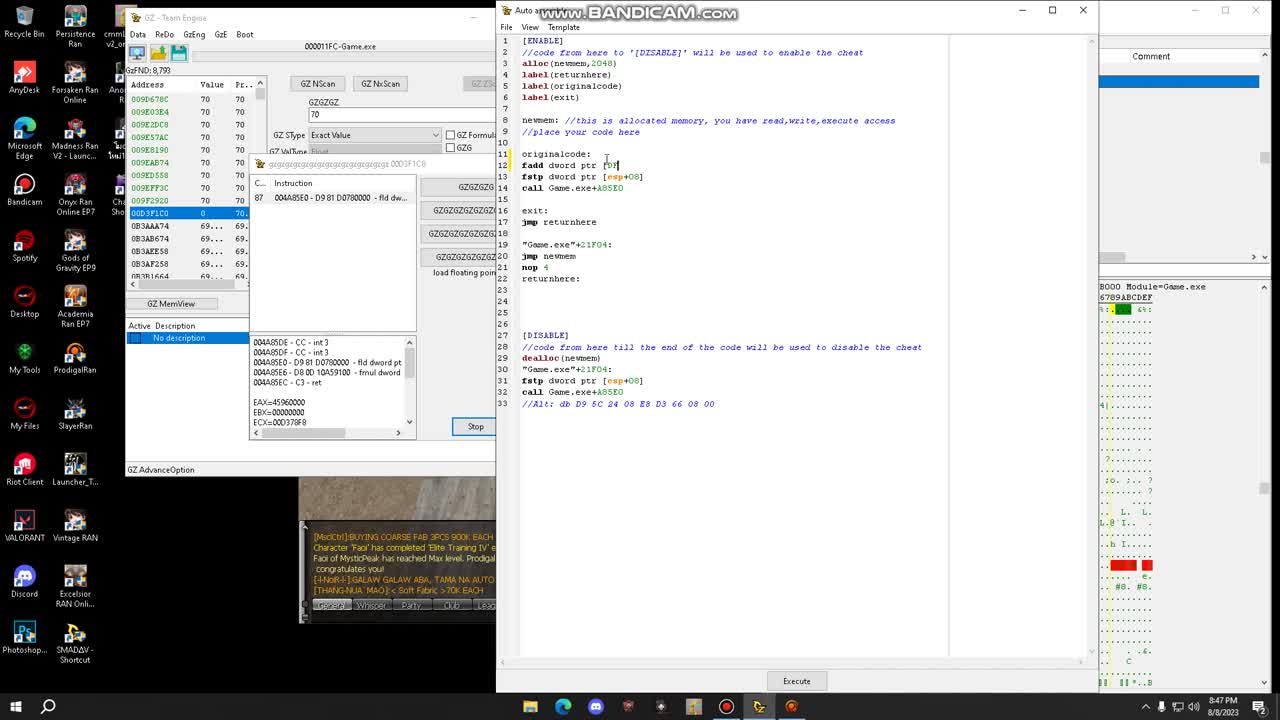Viewport: 1280px width, 720px height.
Task: Expand the GZ SType Exact Value dropdown
Action: 375,135
